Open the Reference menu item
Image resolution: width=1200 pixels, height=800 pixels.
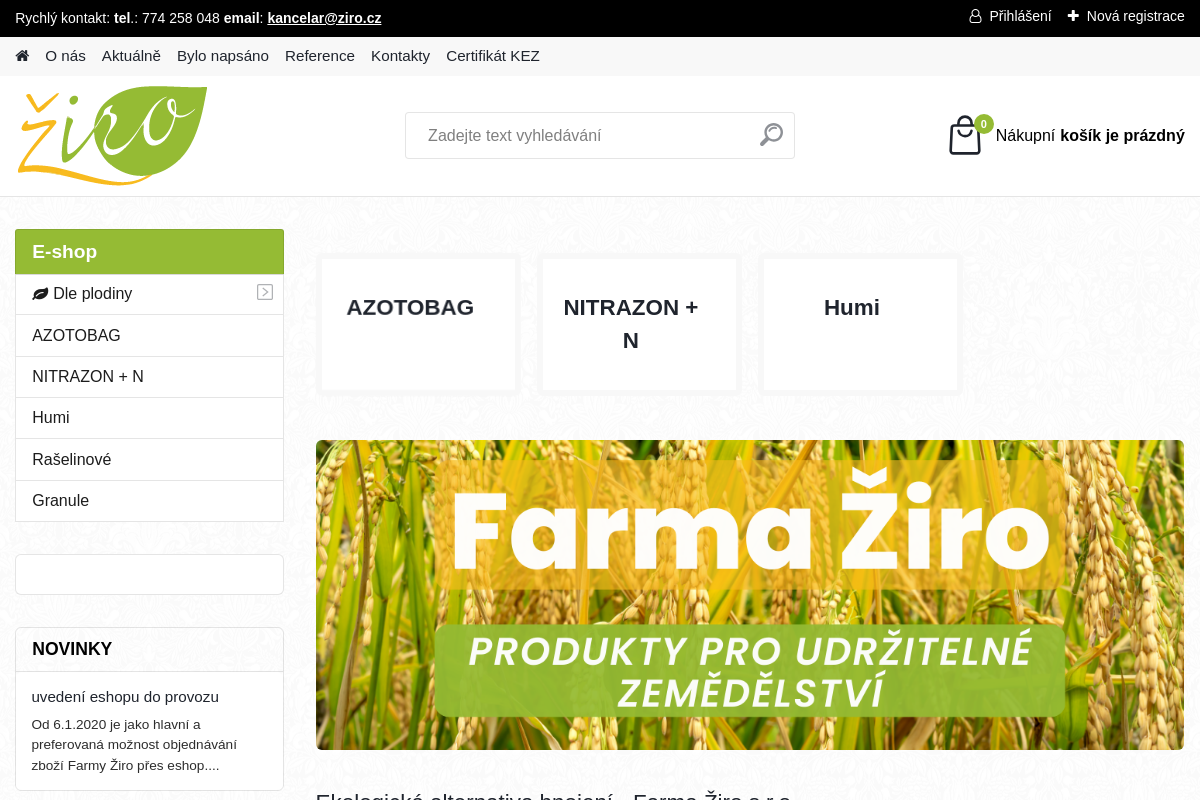[320, 56]
